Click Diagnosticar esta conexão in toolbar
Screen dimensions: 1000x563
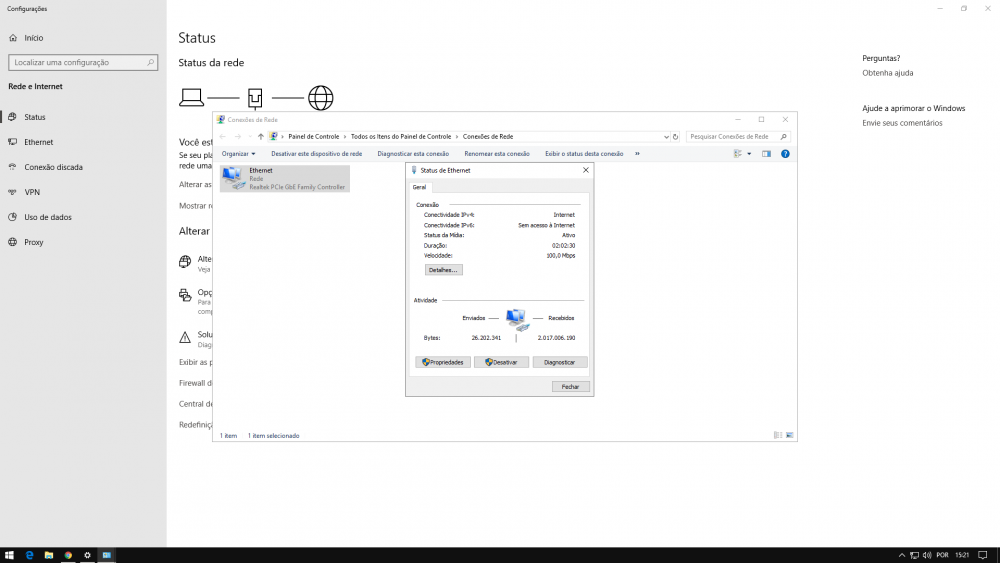click(413, 154)
